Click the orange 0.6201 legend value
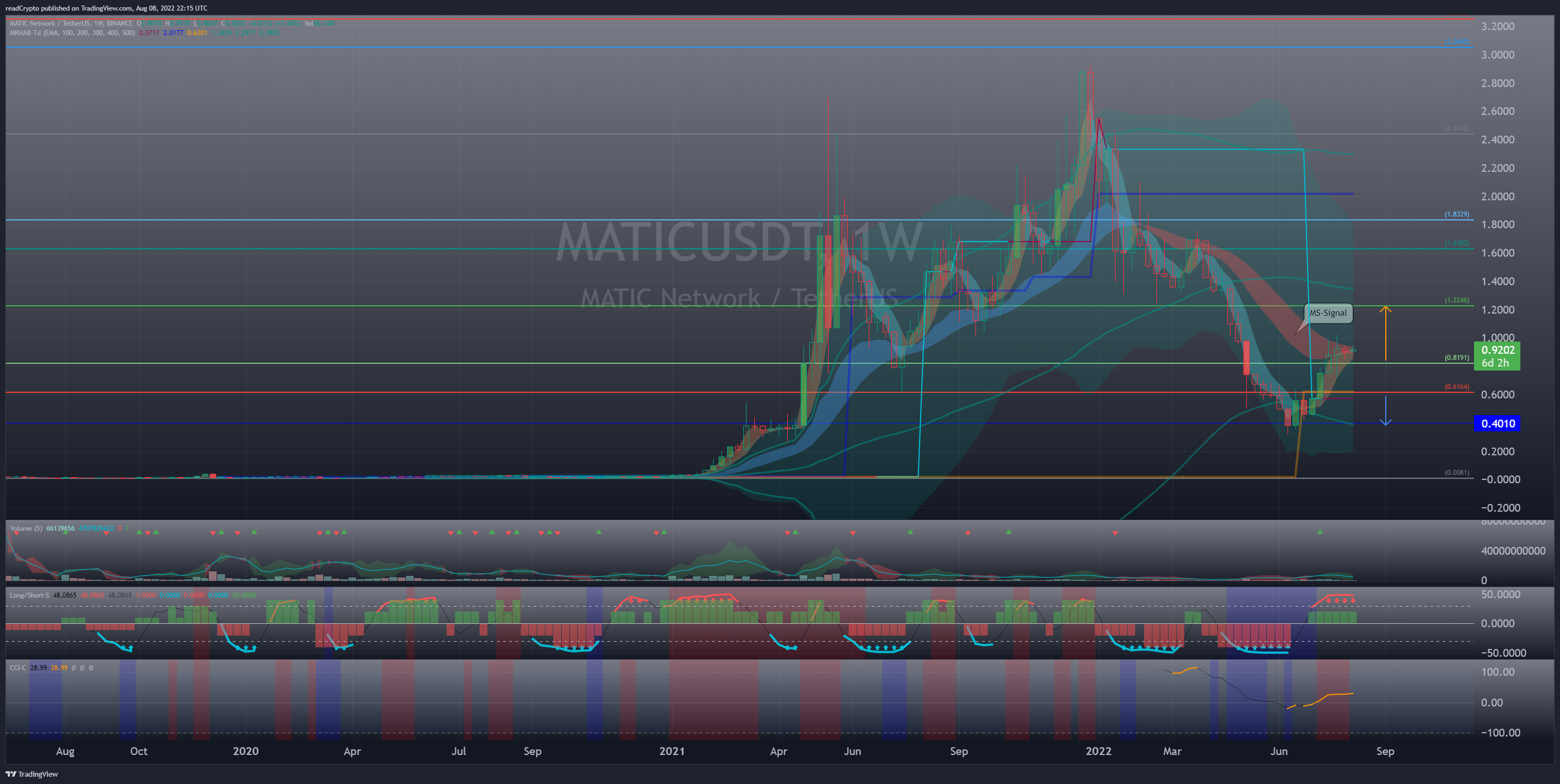Screen dimensions: 1560x784 point(198,33)
